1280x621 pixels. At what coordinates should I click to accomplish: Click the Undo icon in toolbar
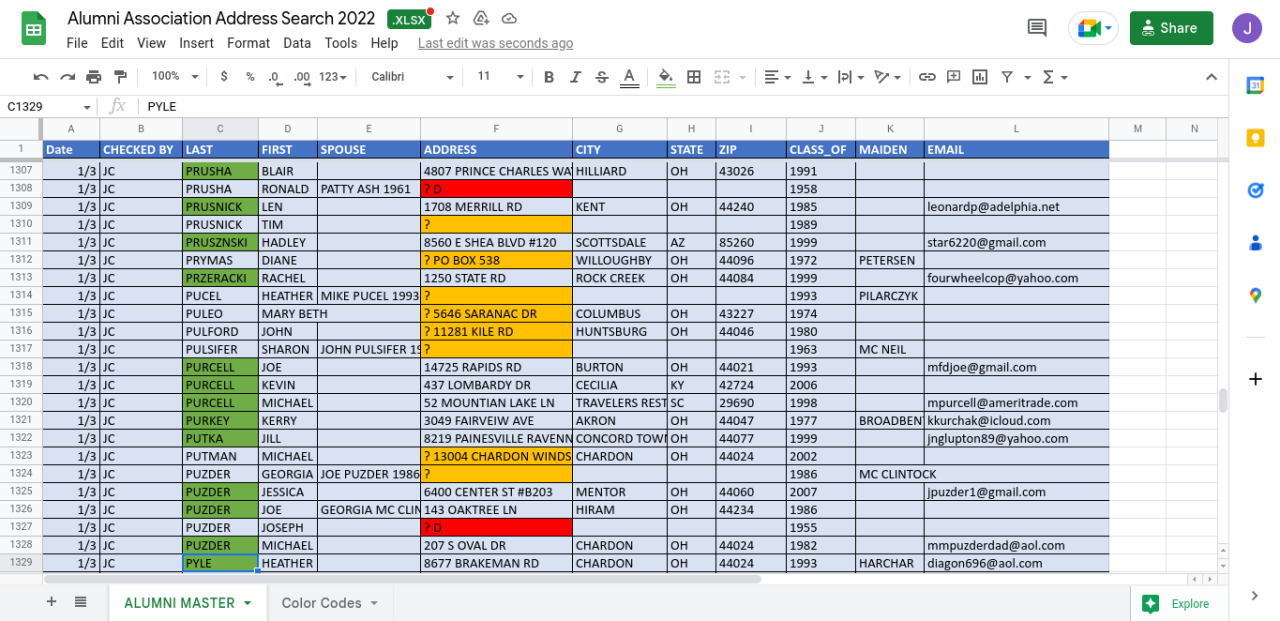[41, 77]
